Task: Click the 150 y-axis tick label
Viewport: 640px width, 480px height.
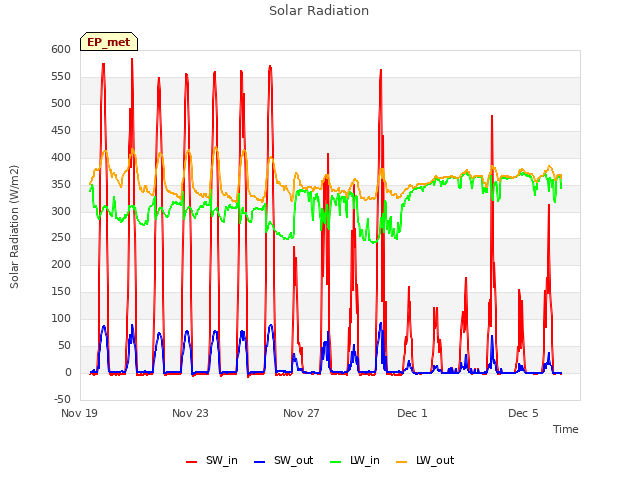Action: [61, 291]
